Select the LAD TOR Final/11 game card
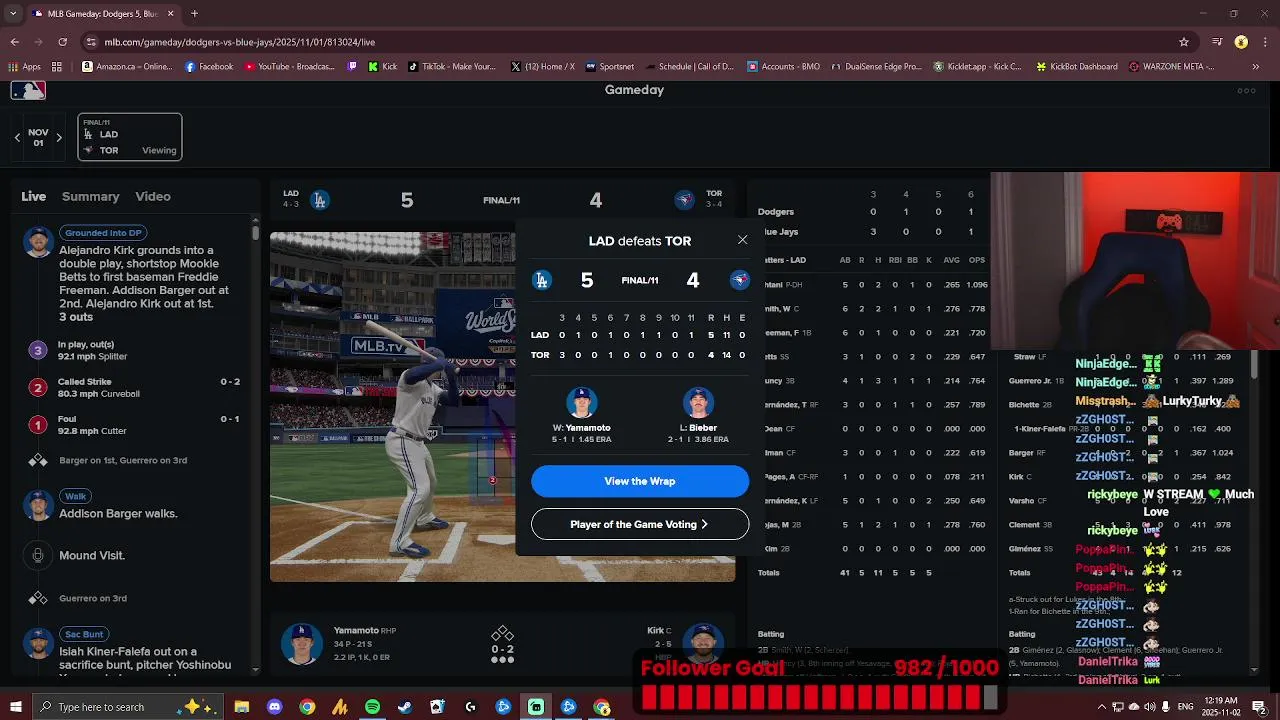The image size is (1280, 720). click(x=130, y=137)
